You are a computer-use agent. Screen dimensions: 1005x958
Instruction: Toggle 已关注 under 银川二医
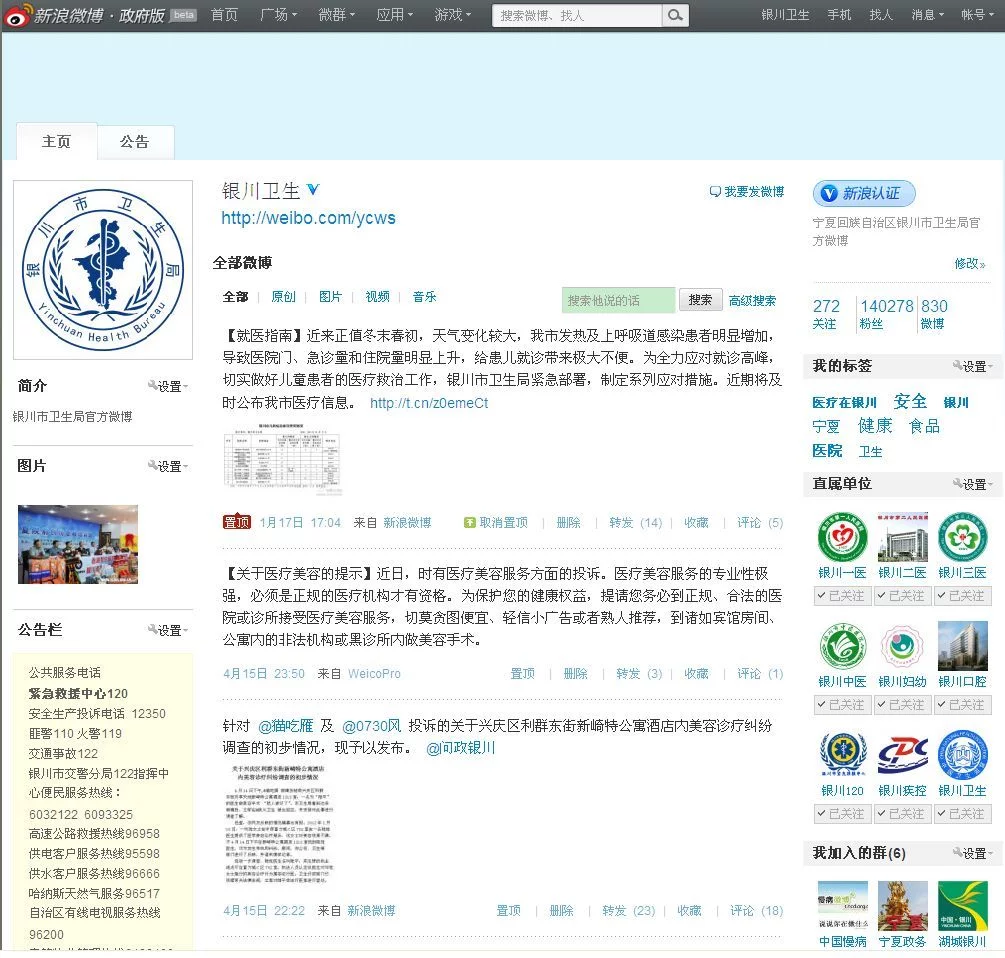(x=901, y=596)
